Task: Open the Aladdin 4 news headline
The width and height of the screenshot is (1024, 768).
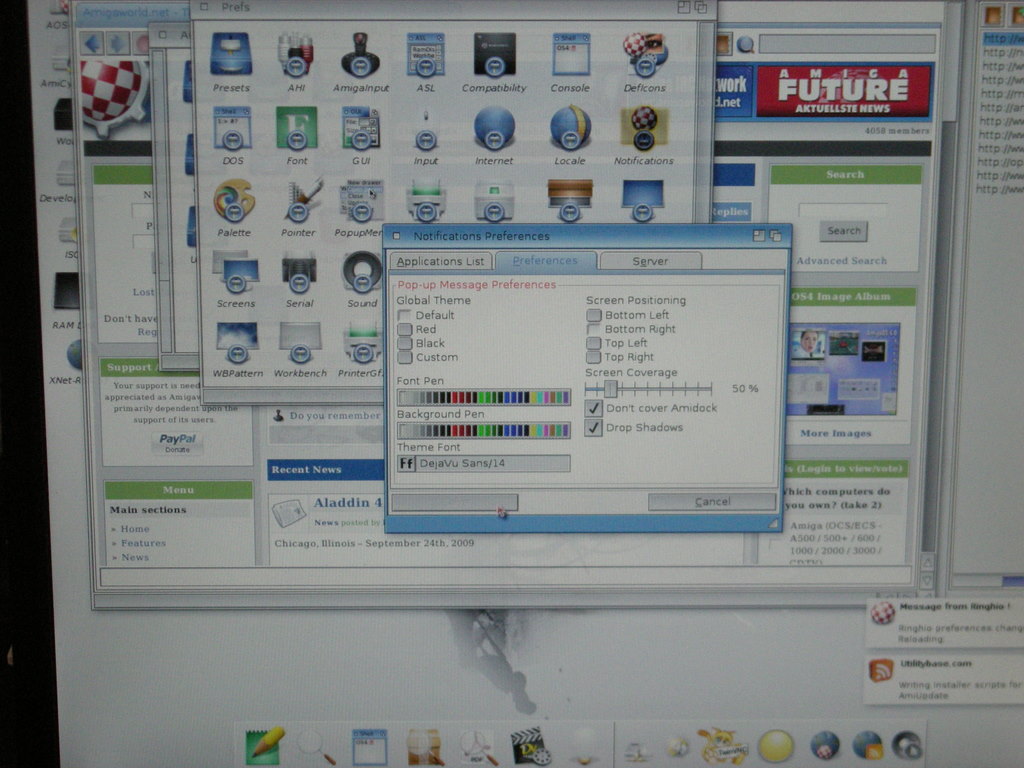Action: click(347, 503)
